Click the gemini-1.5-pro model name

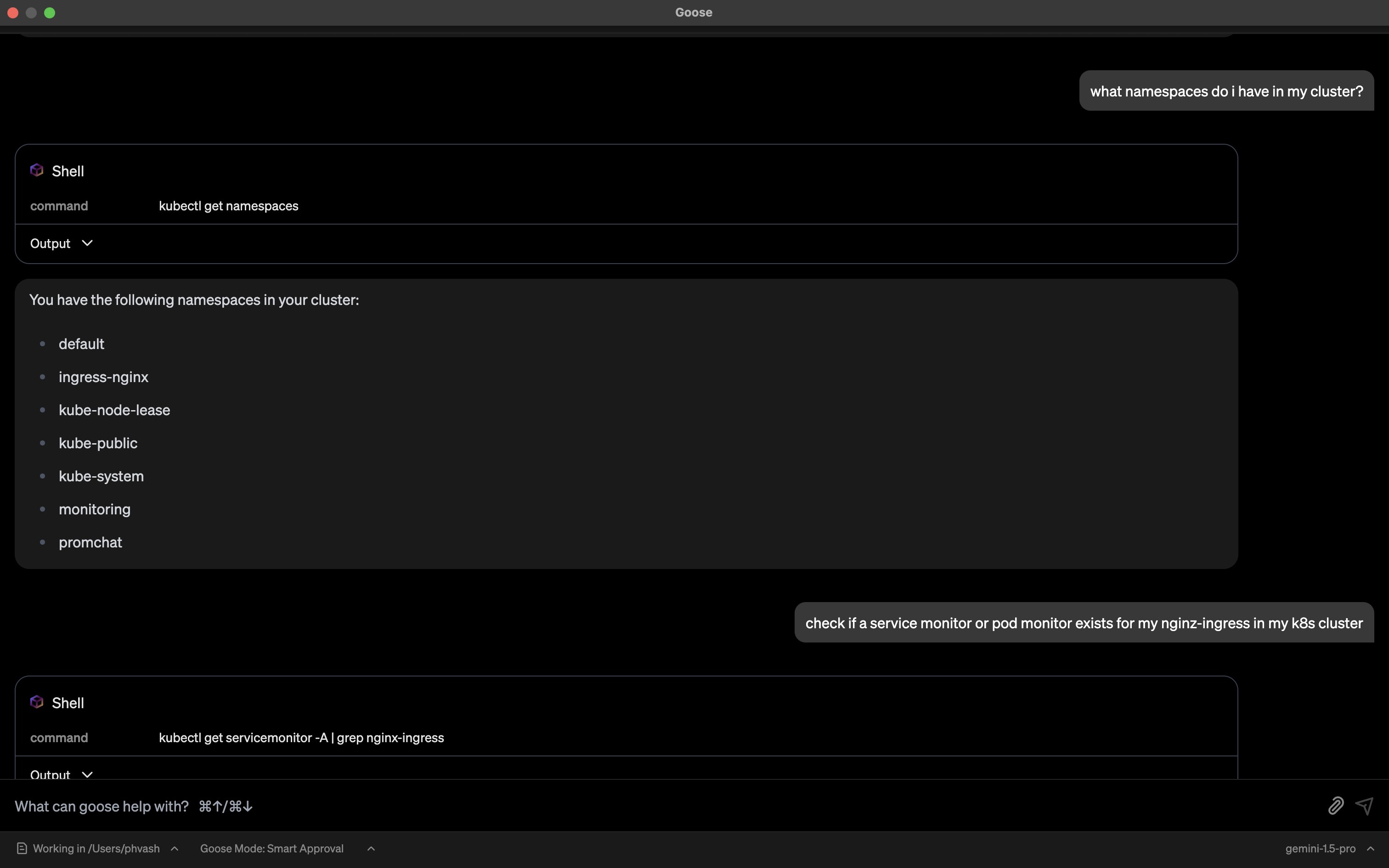pyautogui.click(x=1320, y=849)
